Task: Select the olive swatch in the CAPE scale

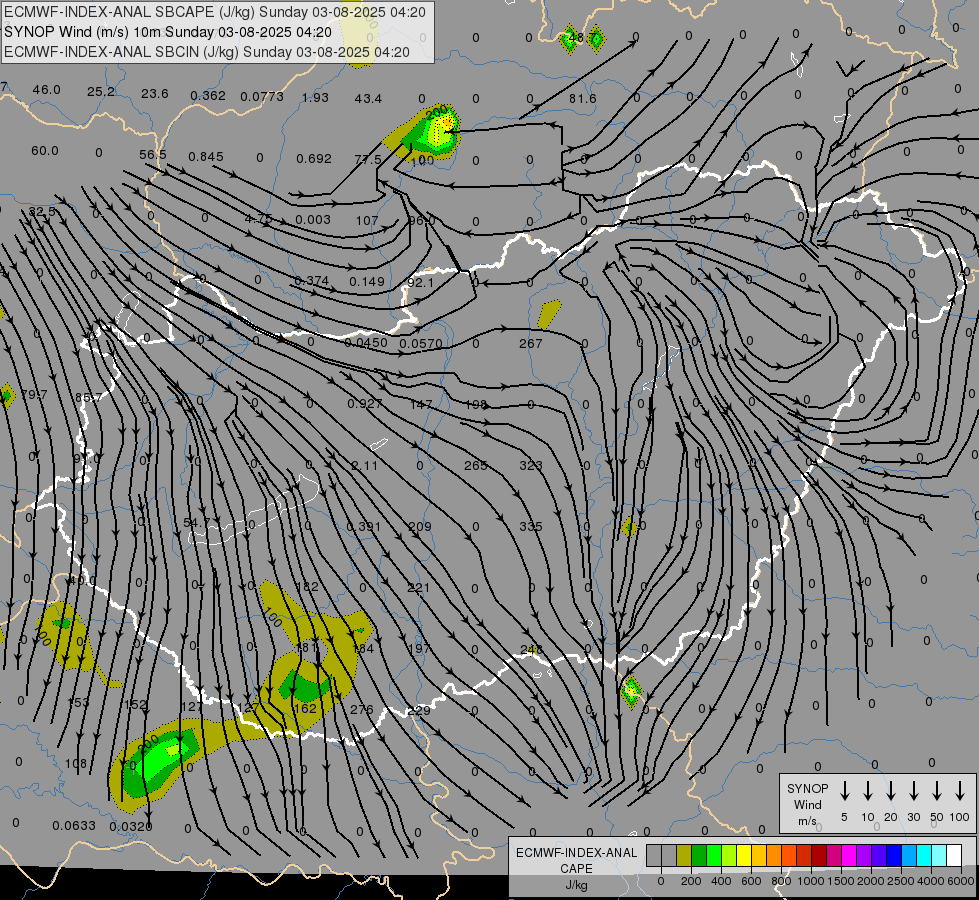Action: pyautogui.click(x=684, y=855)
